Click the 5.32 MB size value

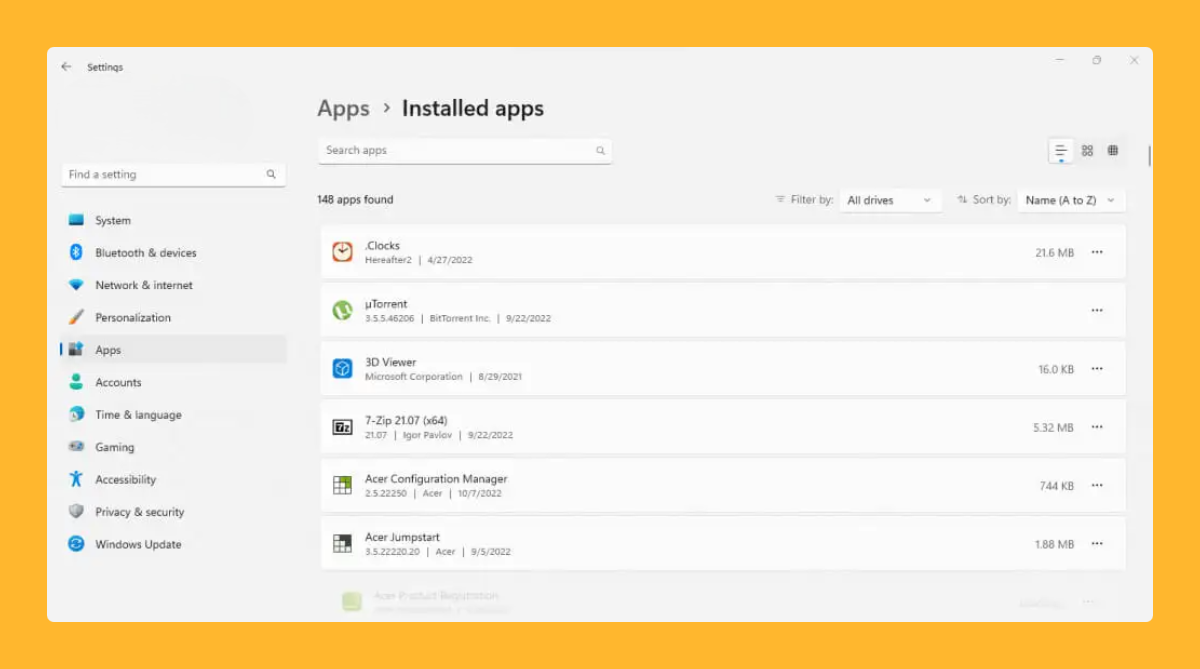point(1053,428)
